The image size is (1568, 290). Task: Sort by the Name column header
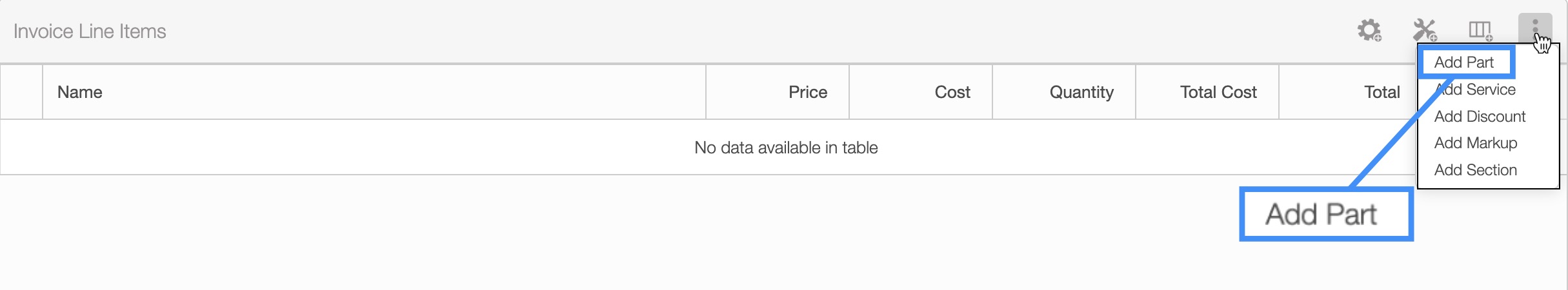pos(80,92)
